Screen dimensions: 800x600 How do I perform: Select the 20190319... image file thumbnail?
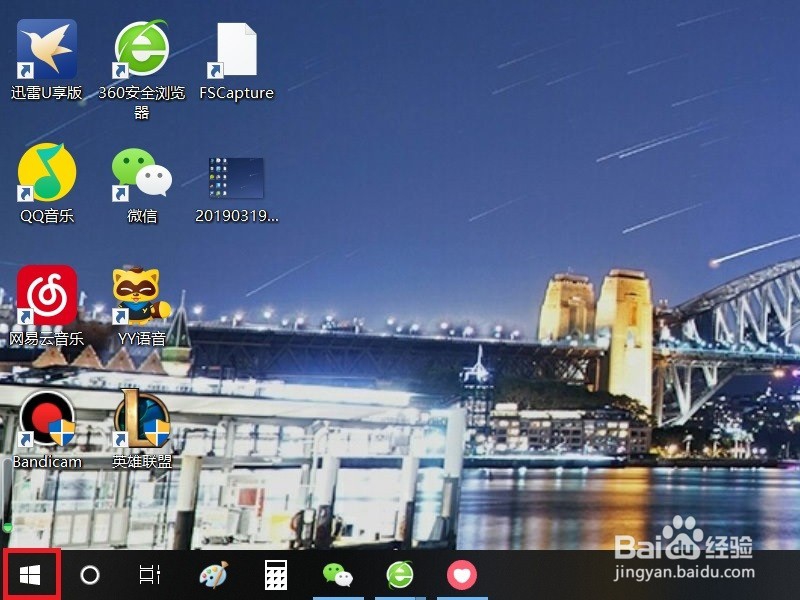(x=236, y=178)
